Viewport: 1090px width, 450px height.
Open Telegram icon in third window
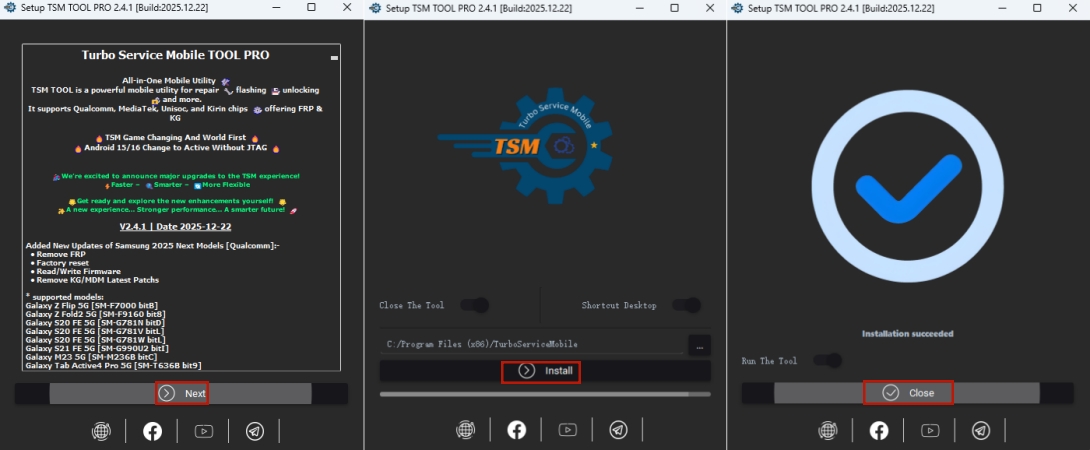coord(981,431)
